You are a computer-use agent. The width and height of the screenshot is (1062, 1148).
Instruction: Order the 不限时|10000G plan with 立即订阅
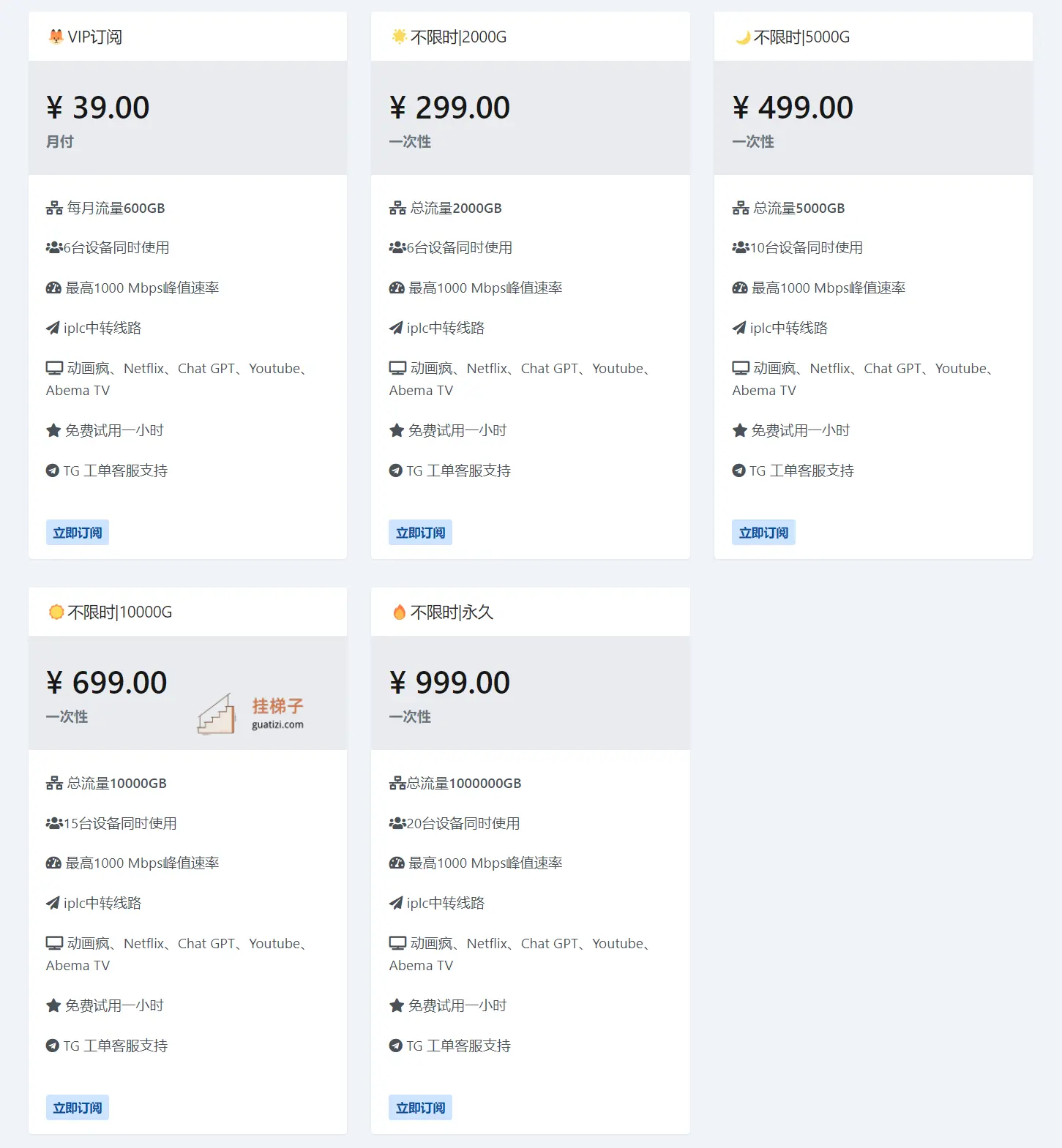click(78, 1108)
